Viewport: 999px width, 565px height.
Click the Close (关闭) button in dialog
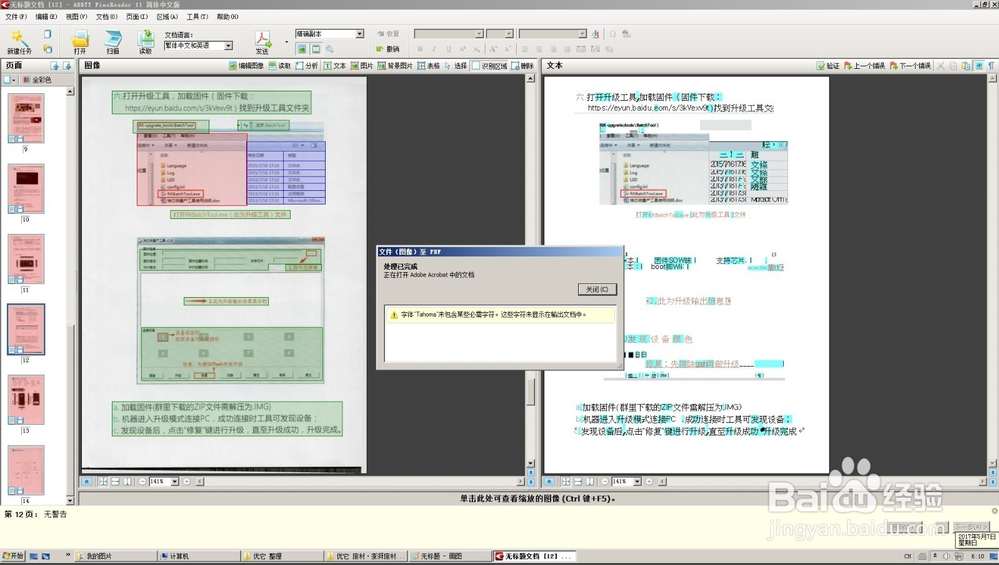(597, 289)
